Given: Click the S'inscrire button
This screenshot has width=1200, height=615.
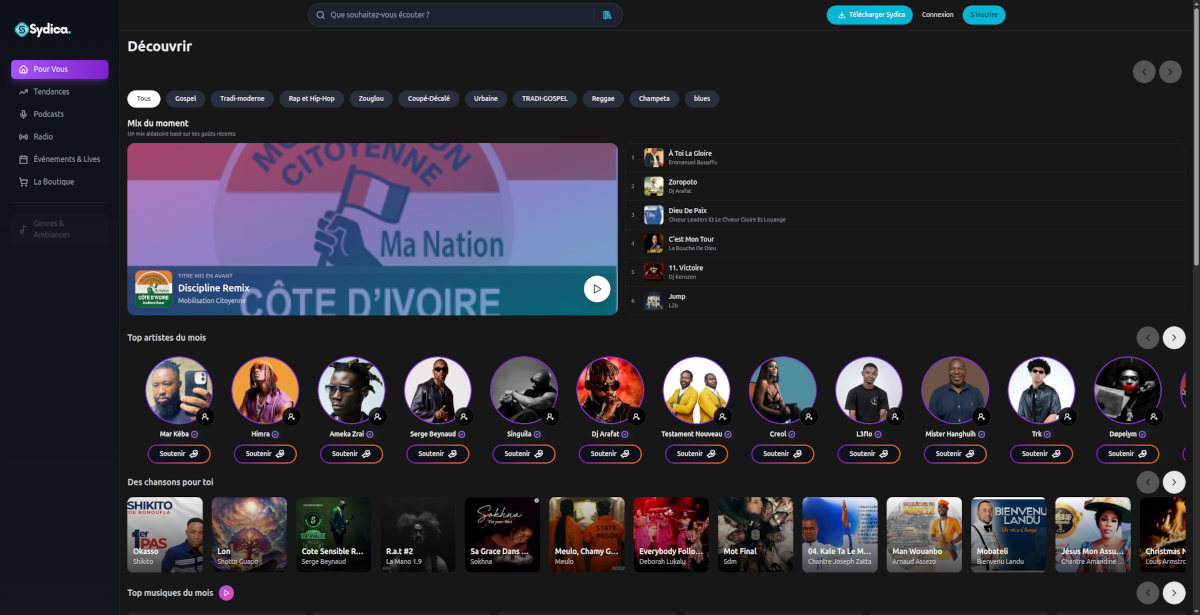Looking at the screenshot, I should click(984, 15).
